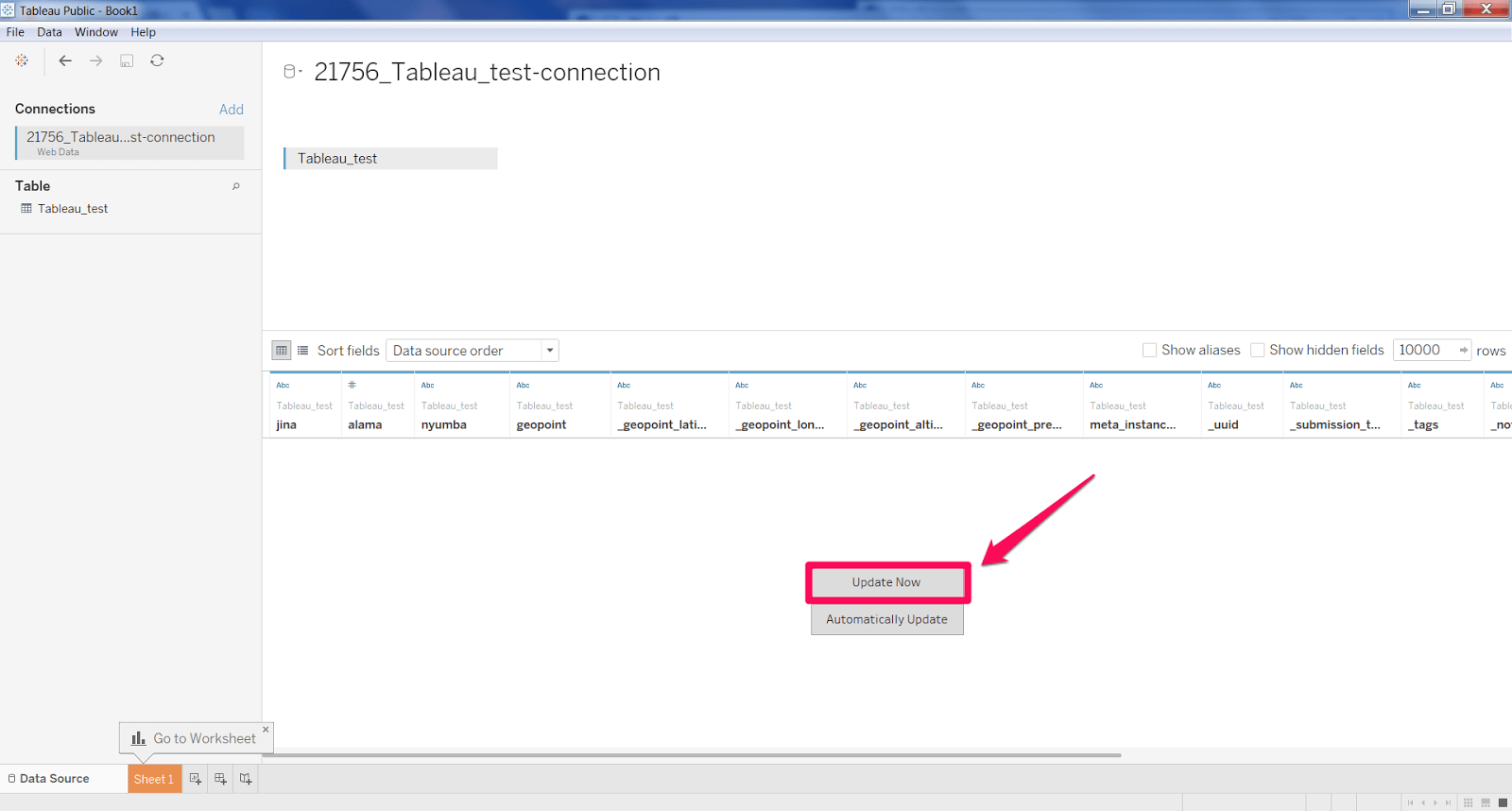Click the Update Now button
1512x811 pixels.
886,582
